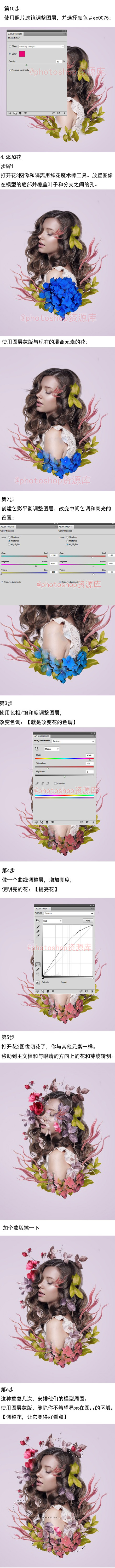115x1568 pixels.
Task: Click the visibility eye icon in Hue/Saturation footer
Action: click(52, 821)
